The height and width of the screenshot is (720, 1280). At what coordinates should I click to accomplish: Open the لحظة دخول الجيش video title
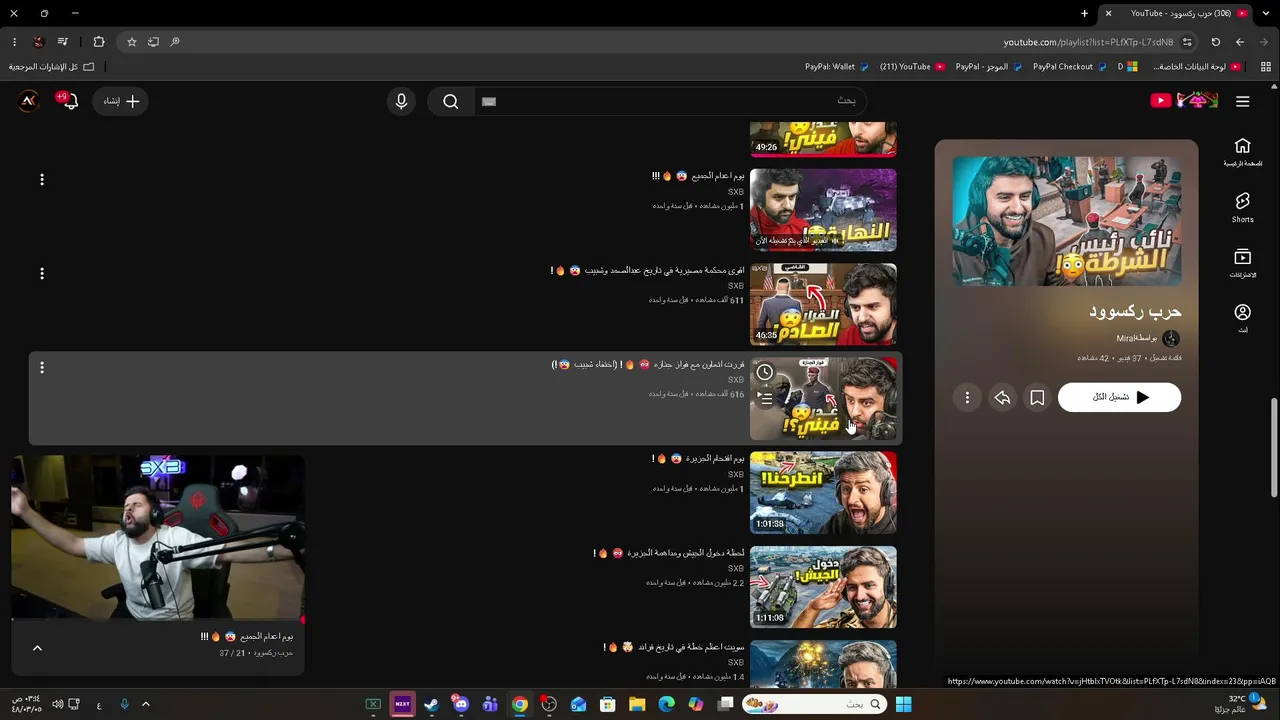click(x=669, y=552)
